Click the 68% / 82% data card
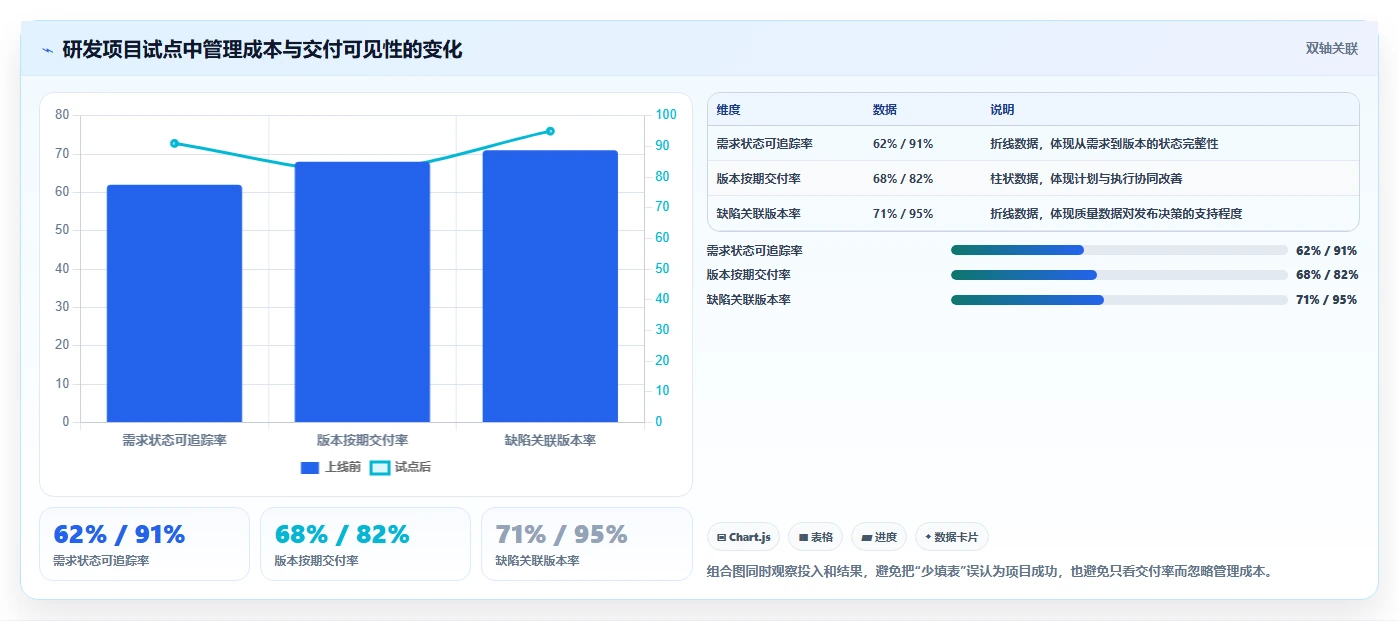This screenshot has width=1399, height=621. 365,544
